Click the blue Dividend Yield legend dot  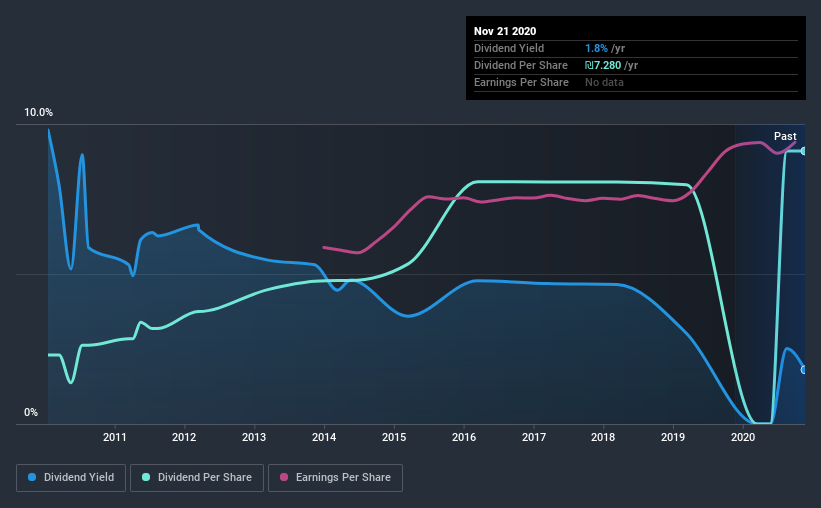point(32,477)
